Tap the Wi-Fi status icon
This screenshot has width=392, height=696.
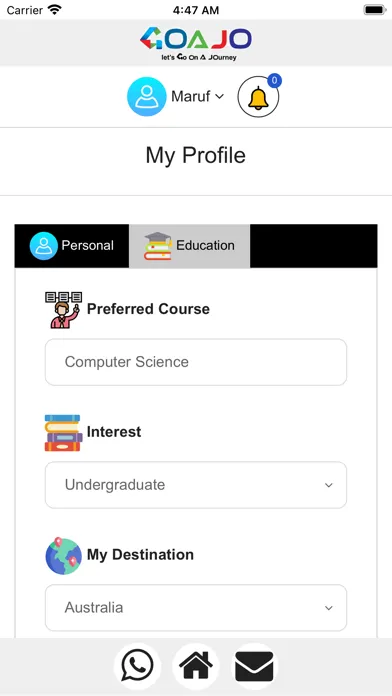pyautogui.click(x=55, y=10)
